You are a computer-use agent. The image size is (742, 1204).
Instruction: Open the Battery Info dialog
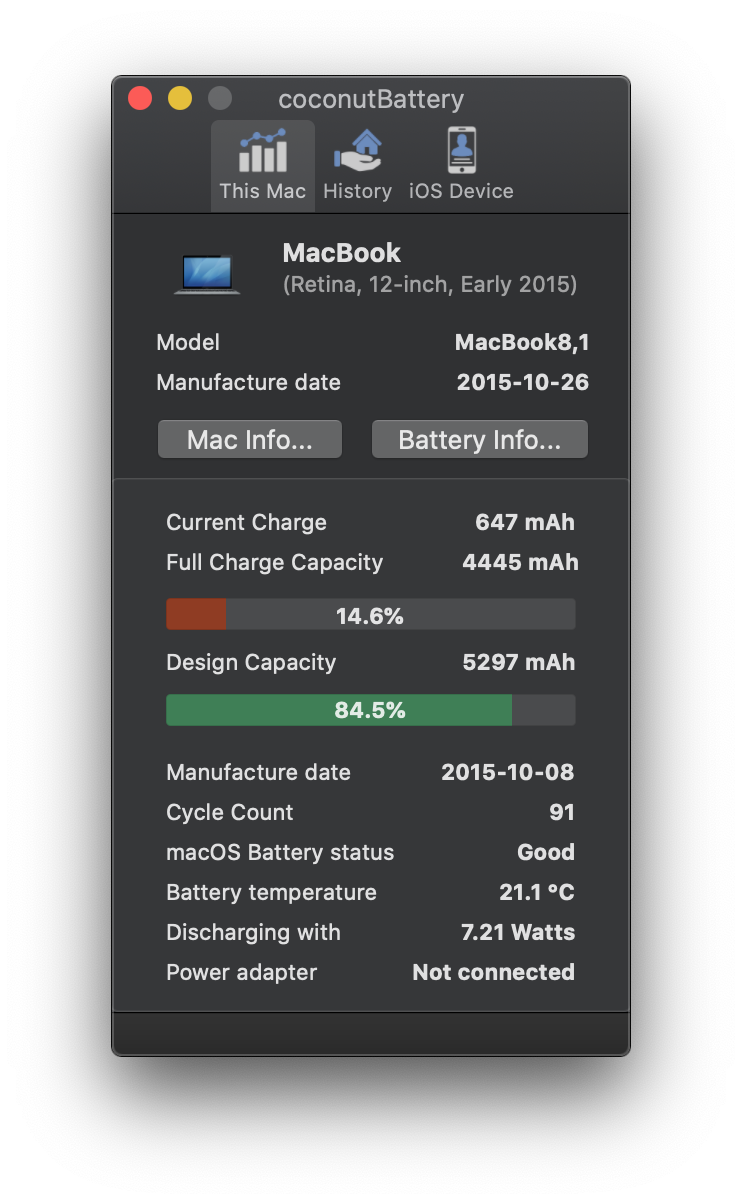tap(479, 440)
